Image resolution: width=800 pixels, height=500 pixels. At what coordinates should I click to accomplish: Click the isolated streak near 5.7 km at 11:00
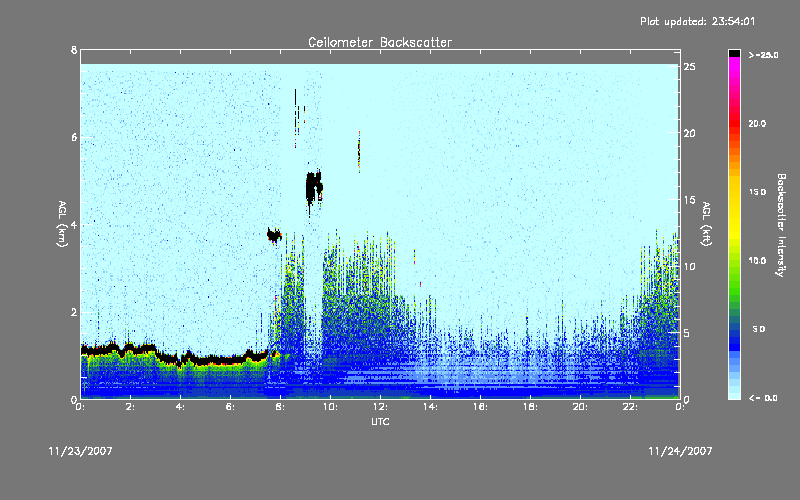(x=359, y=152)
